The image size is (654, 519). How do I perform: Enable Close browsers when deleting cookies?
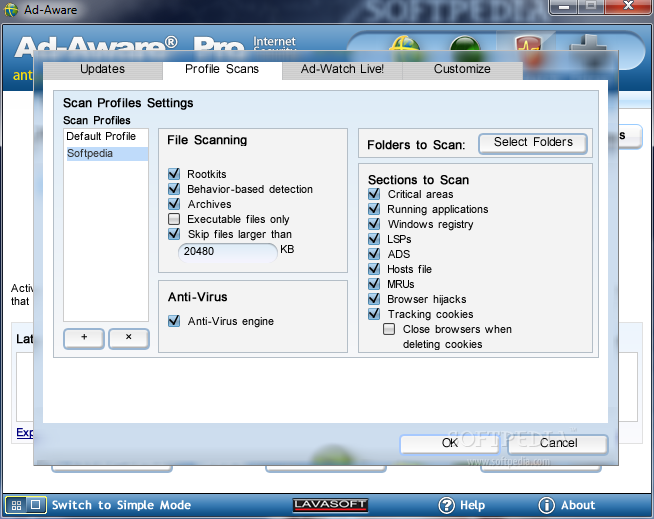click(389, 329)
